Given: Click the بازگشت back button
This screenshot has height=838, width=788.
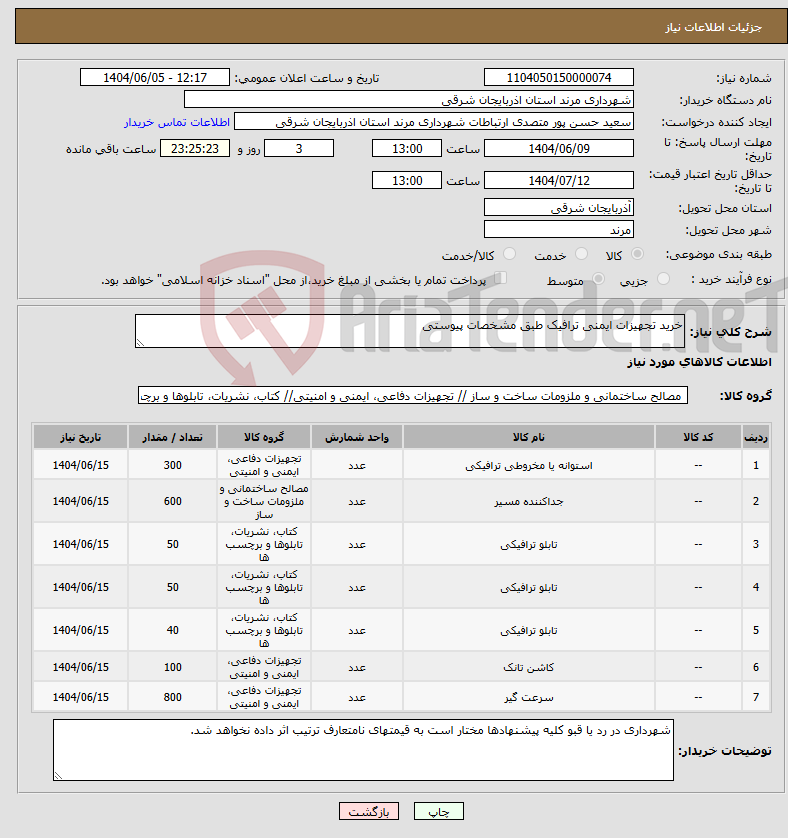Looking at the screenshot, I should tap(369, 811).
